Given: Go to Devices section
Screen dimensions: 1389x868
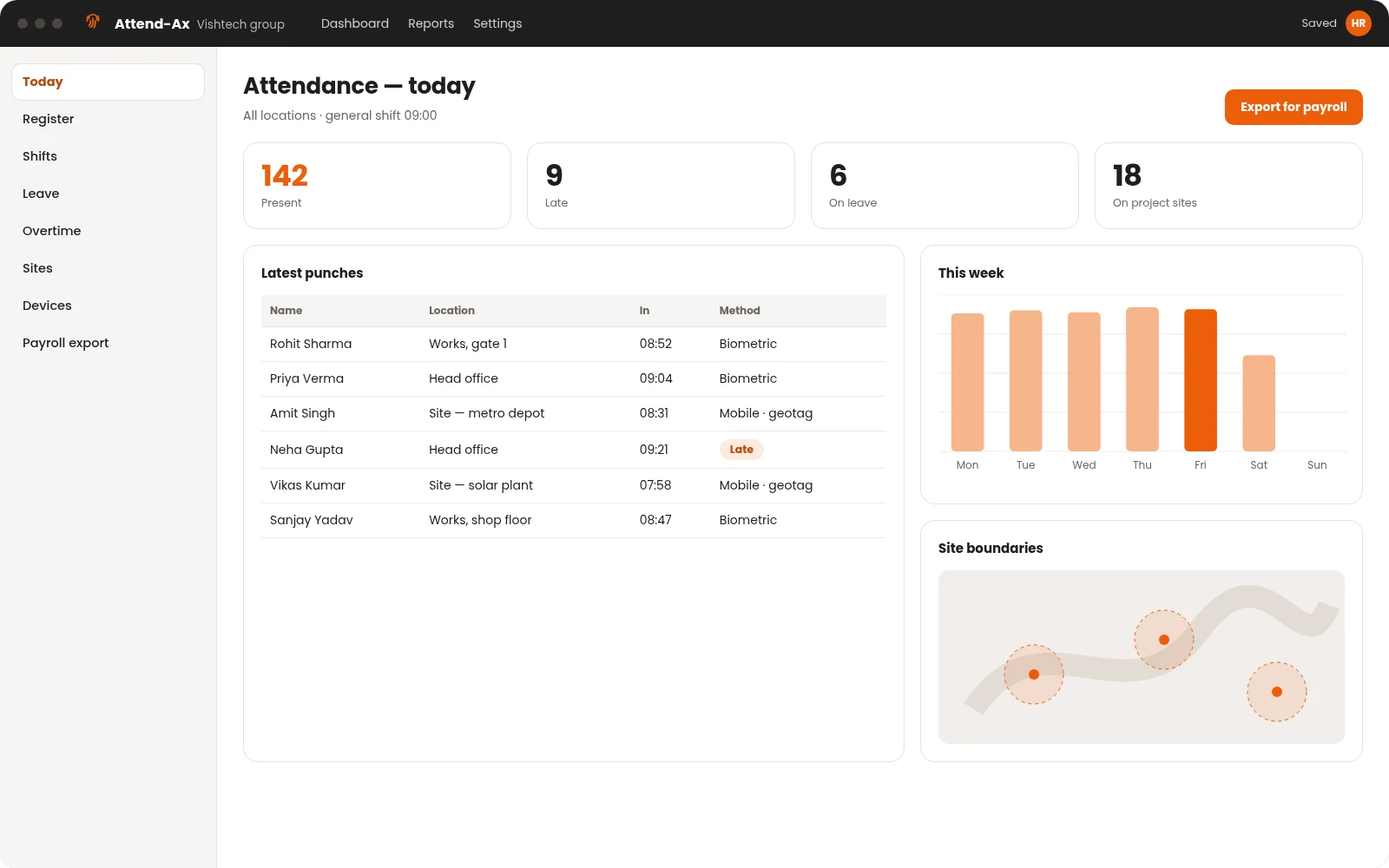Looking at the screenshot, I should pyautogui.click(x=108, y=306).
